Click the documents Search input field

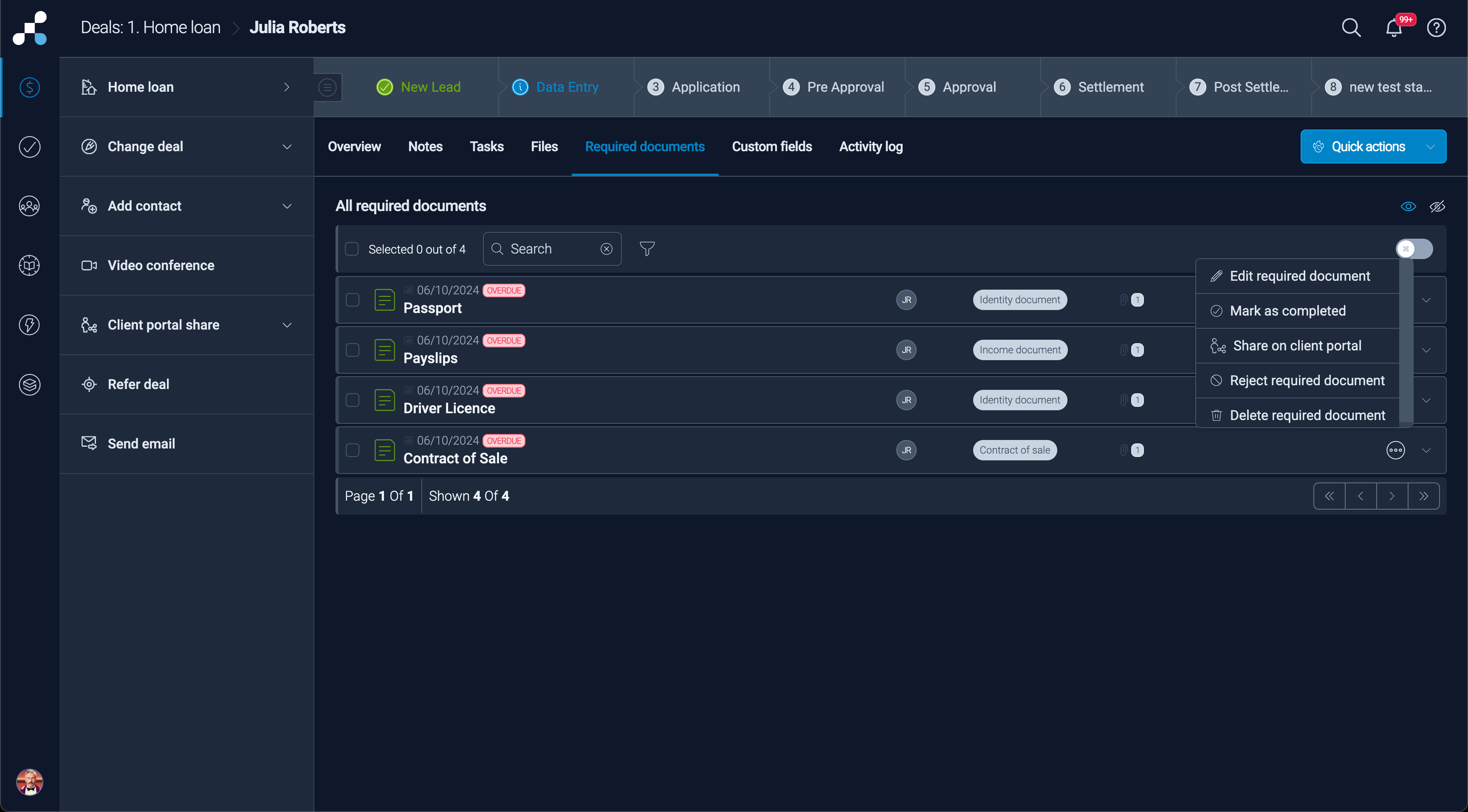pyautogui.click(x=552, y=248)
